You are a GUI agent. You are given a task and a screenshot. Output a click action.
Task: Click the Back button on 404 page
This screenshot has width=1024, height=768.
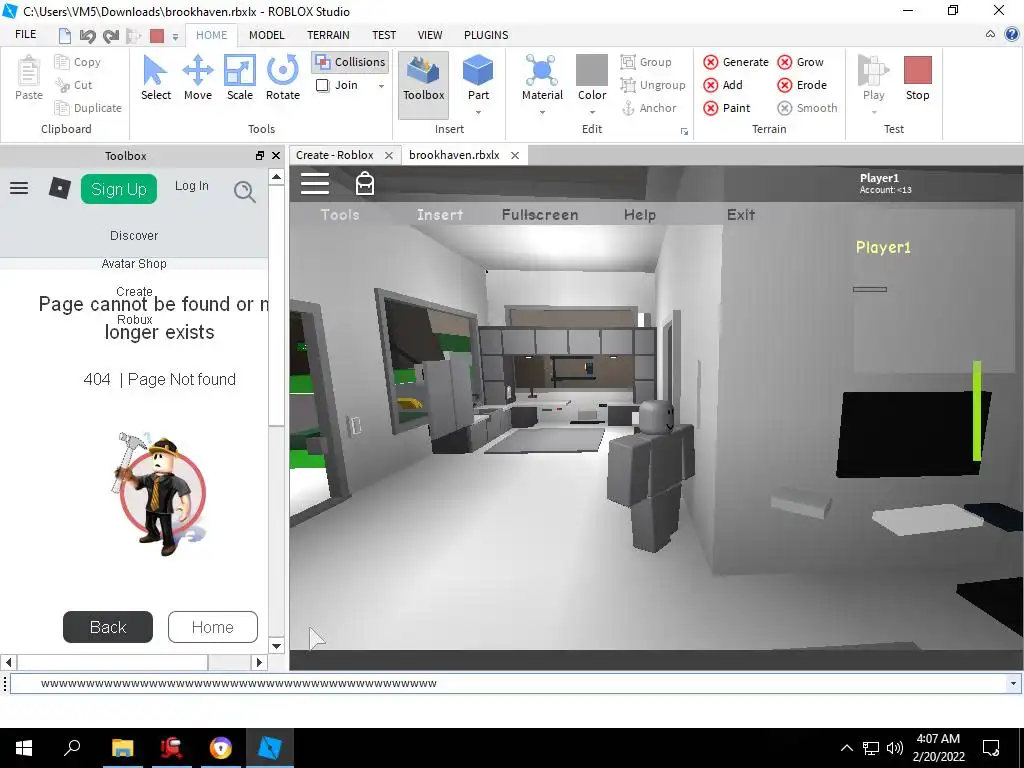[108, 627]
